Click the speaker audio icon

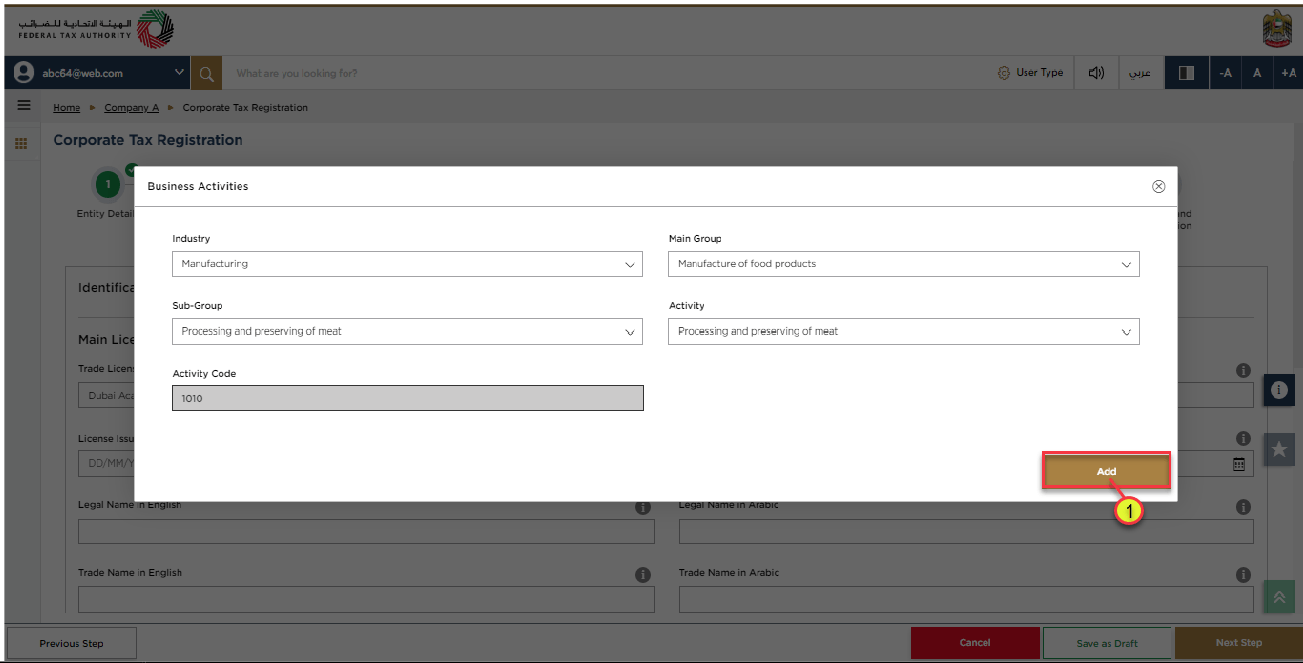tap(1097, 73)
